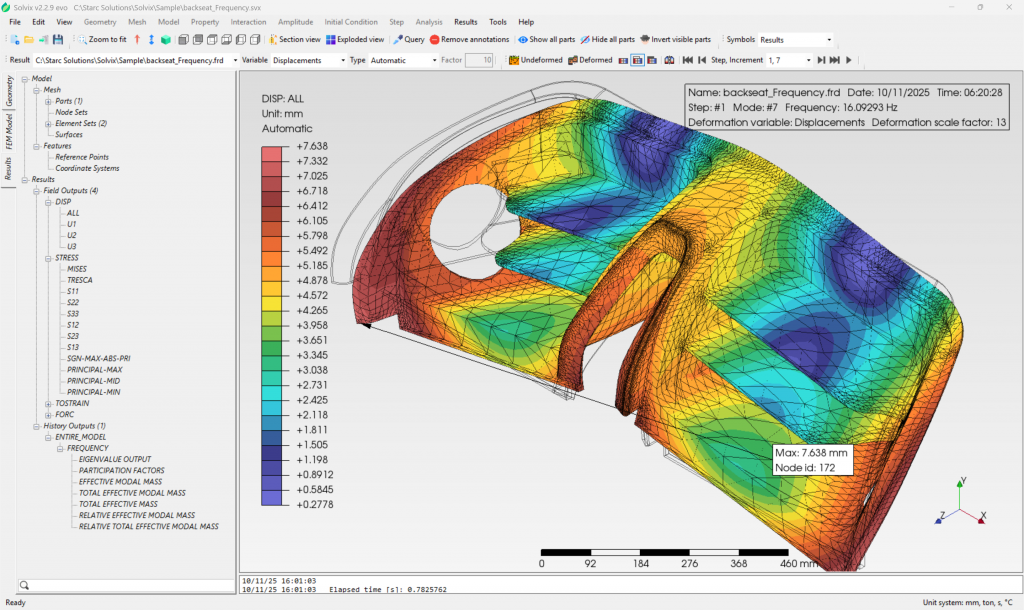The width and height of the screenshot is (1024, 610).
Task: Open the Section view tool
Action: coord(294,40)
